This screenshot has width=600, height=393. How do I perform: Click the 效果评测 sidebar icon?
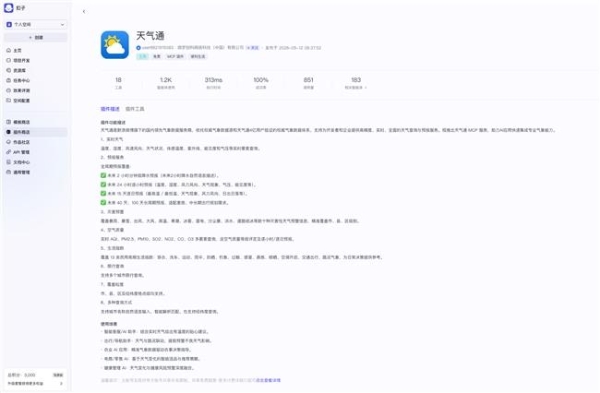(x=8, y=90)
